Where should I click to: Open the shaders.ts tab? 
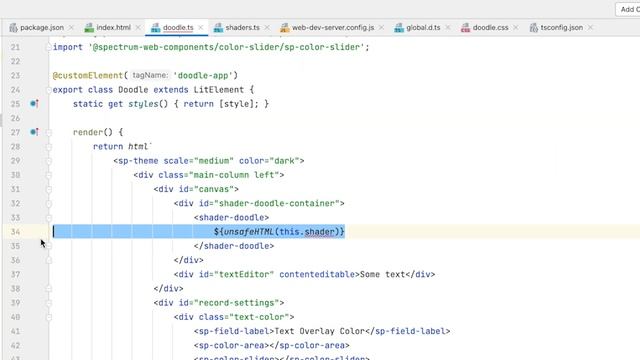pos(242,27)
